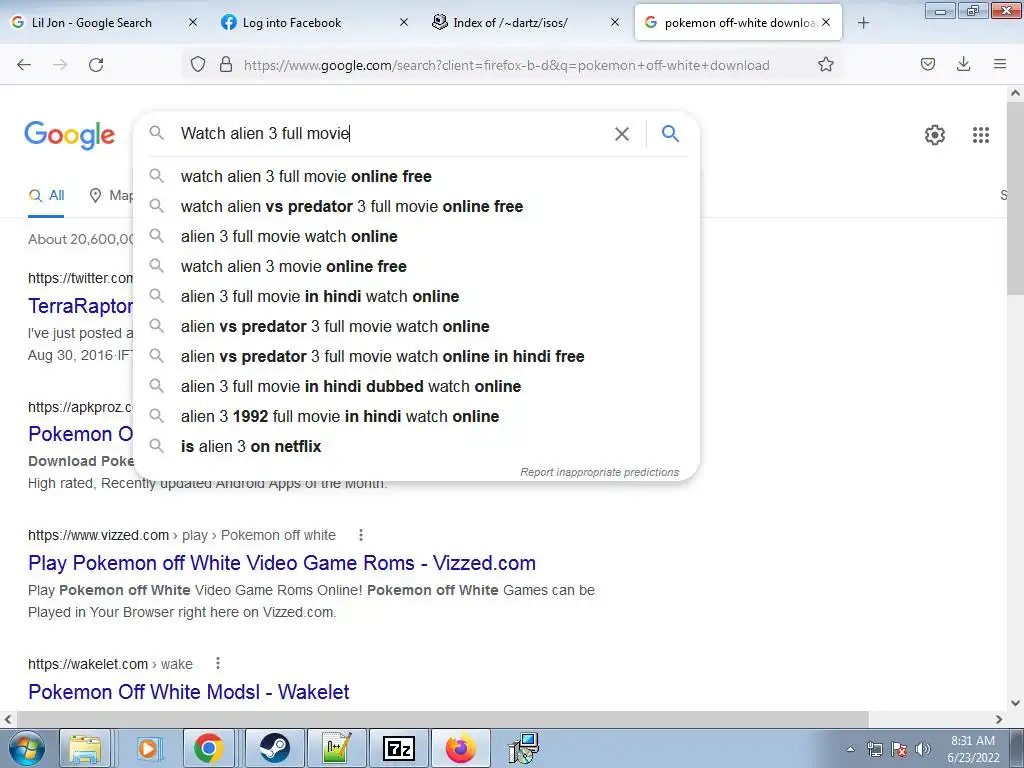Open the Windows Start button

(x=26, y=748)
